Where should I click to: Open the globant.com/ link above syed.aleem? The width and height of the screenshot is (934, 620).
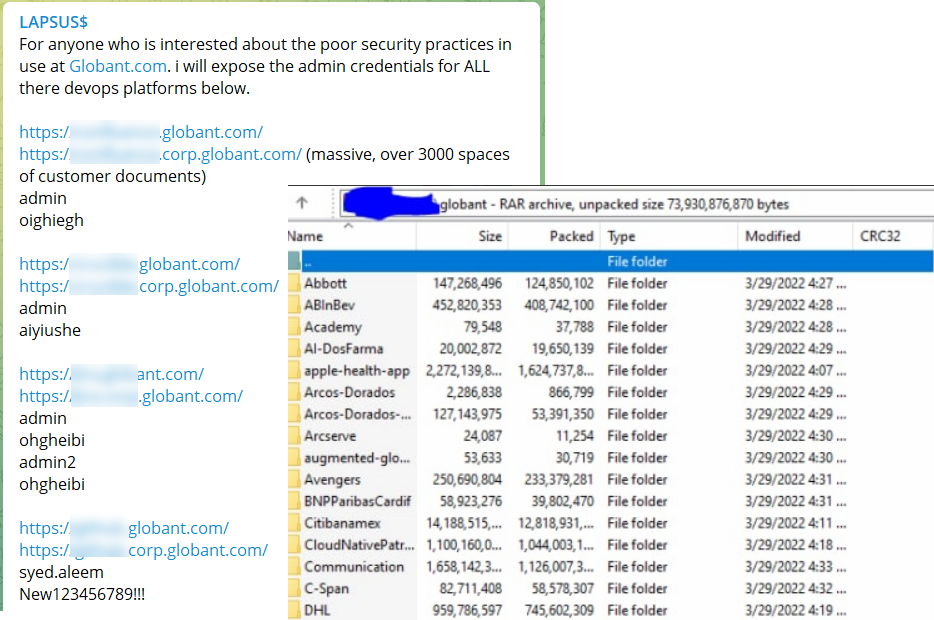coord(124,528)
